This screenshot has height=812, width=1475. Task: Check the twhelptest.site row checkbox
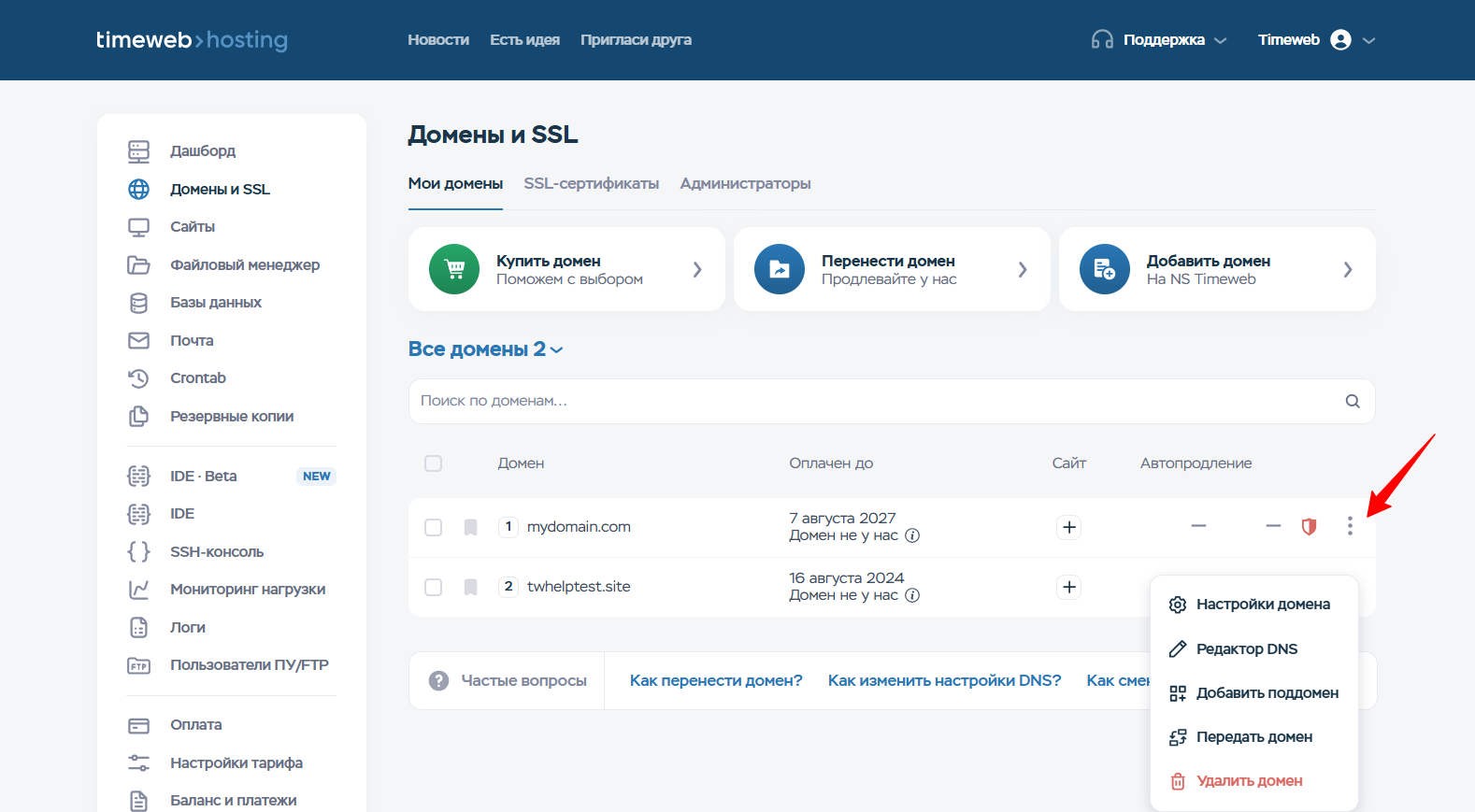pyautogui.click(x=433, y=587)
